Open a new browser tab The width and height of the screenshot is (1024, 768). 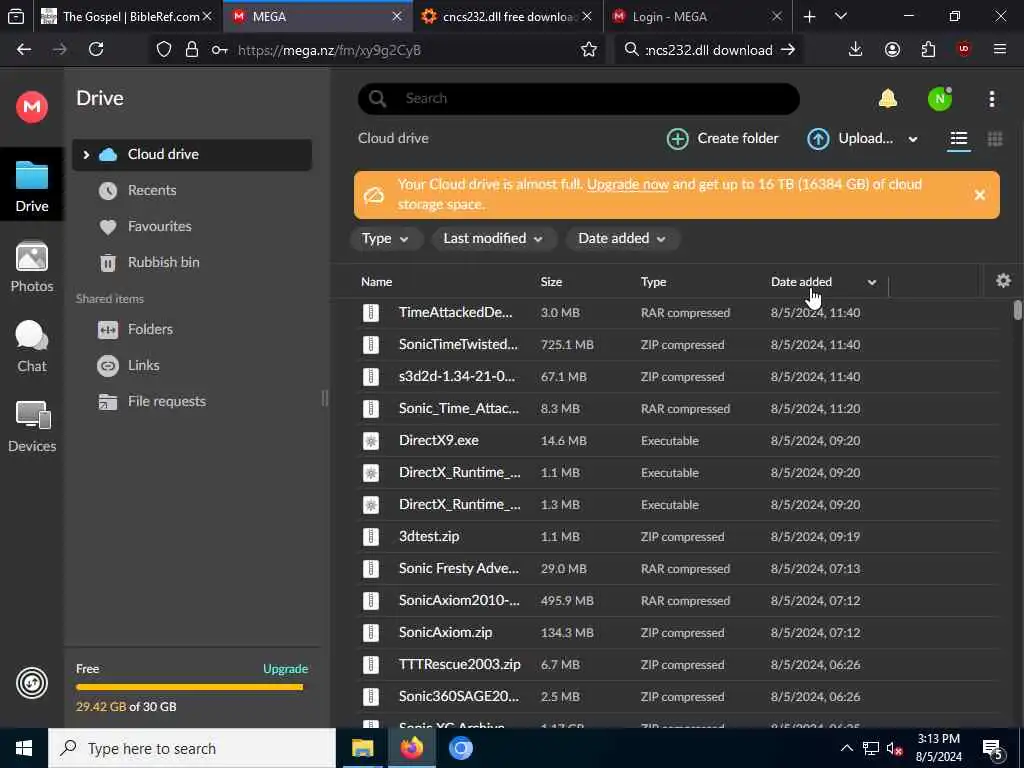[x=809, y=16]
